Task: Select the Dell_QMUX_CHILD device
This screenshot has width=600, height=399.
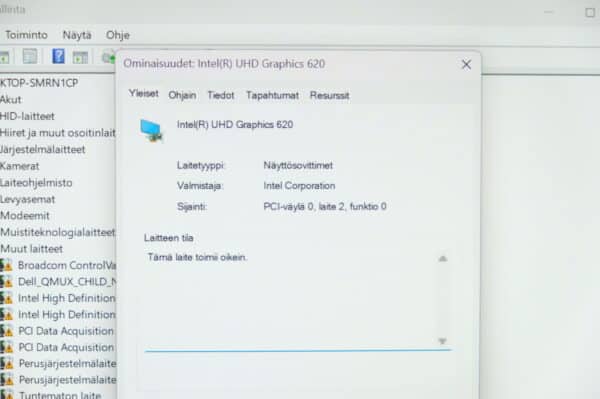Action: (x=67, y=282)
